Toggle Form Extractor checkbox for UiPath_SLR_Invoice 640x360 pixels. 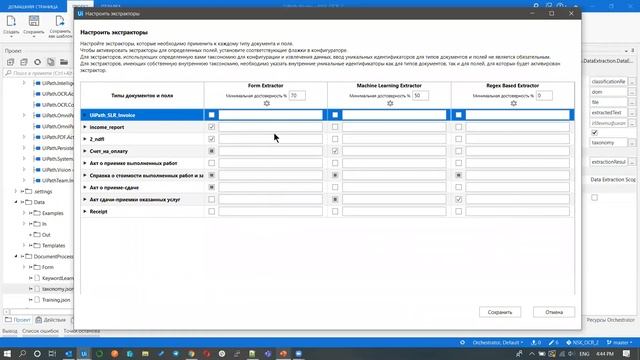(211, 115)
